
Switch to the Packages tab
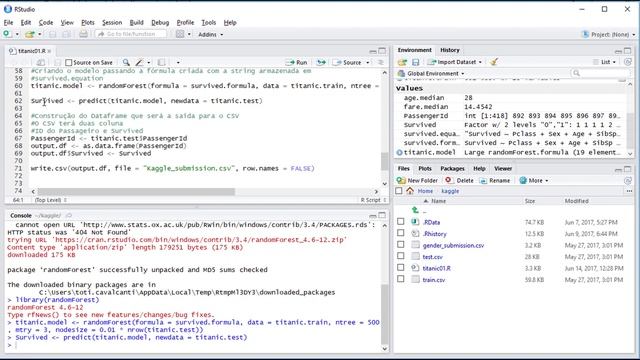click(x=452, y=168)
